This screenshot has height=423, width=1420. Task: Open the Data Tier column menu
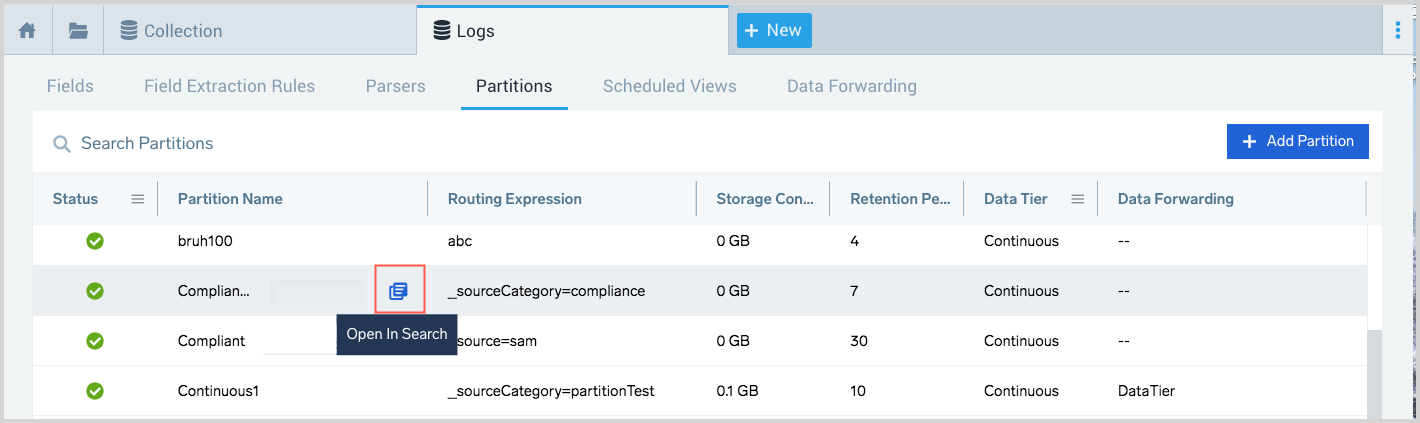point(1077,199)
